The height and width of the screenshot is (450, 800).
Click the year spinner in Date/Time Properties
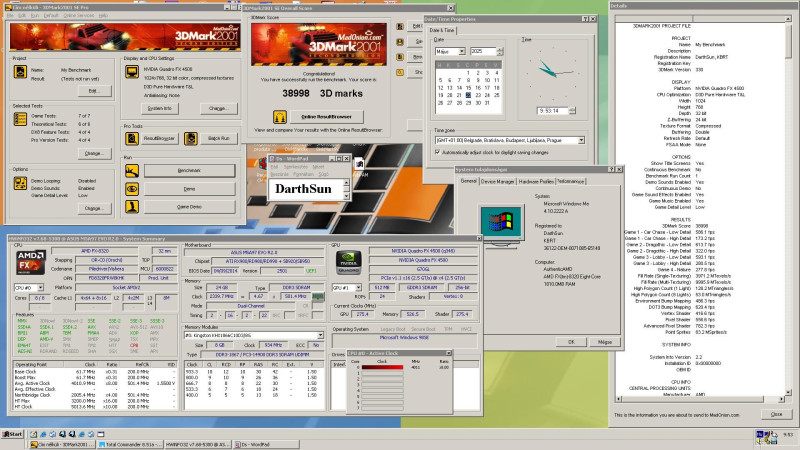pos(500,52)
